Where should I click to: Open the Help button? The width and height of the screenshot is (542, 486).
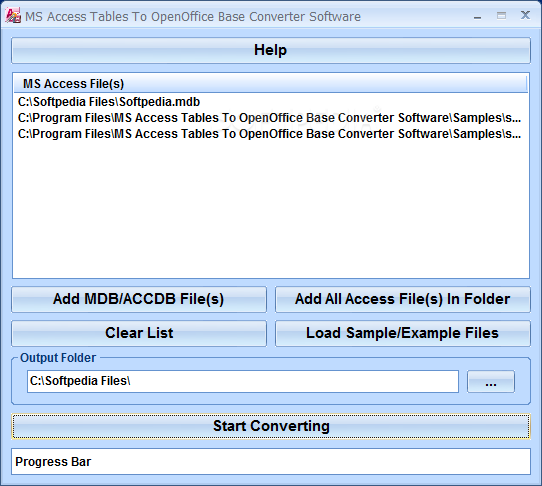point(271,50)
